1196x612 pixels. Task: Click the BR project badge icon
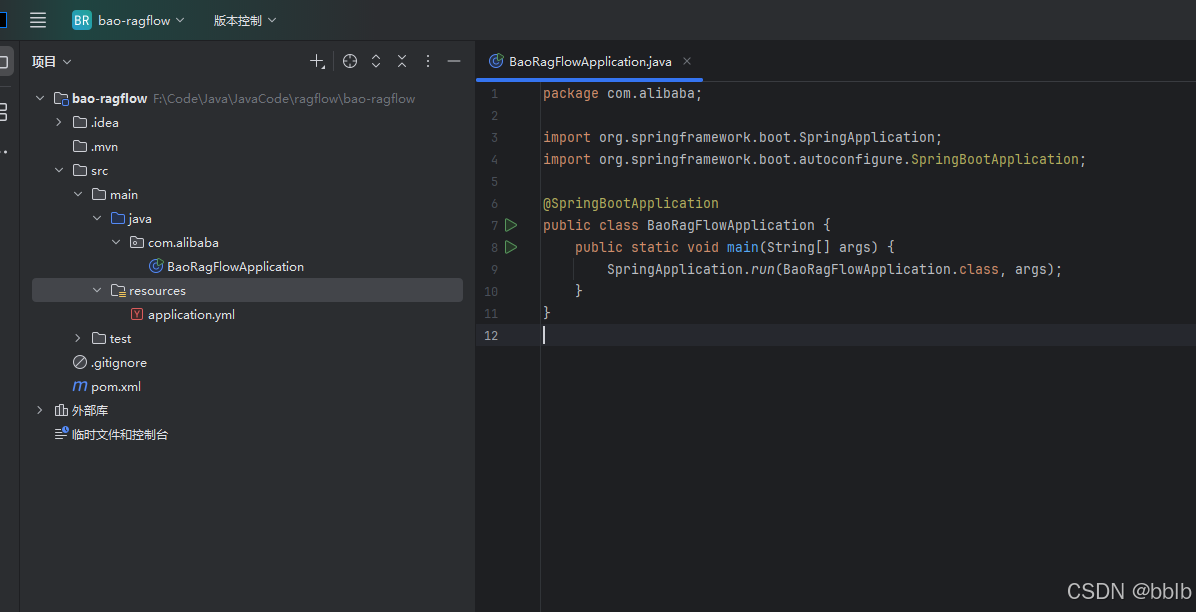point(82,21)
